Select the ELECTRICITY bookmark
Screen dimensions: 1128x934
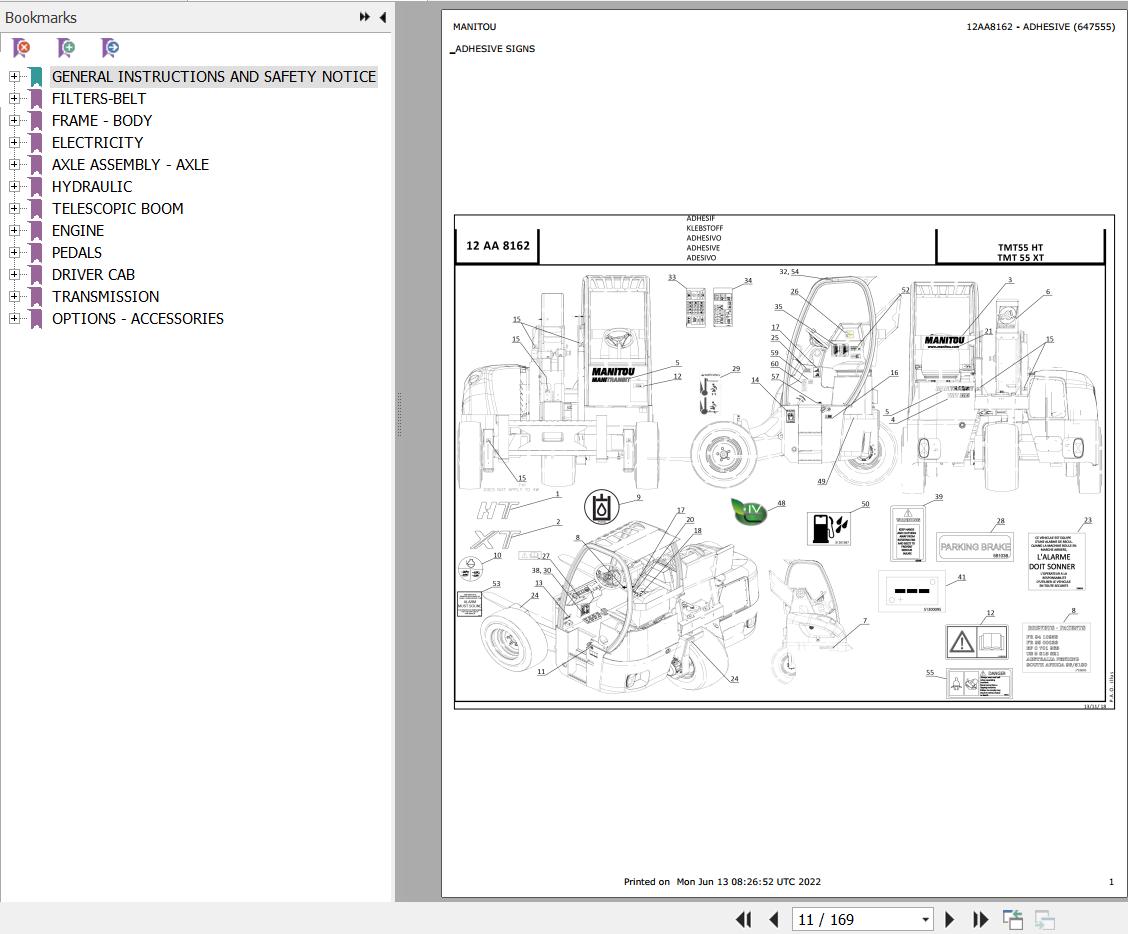(x=97, y=142)
